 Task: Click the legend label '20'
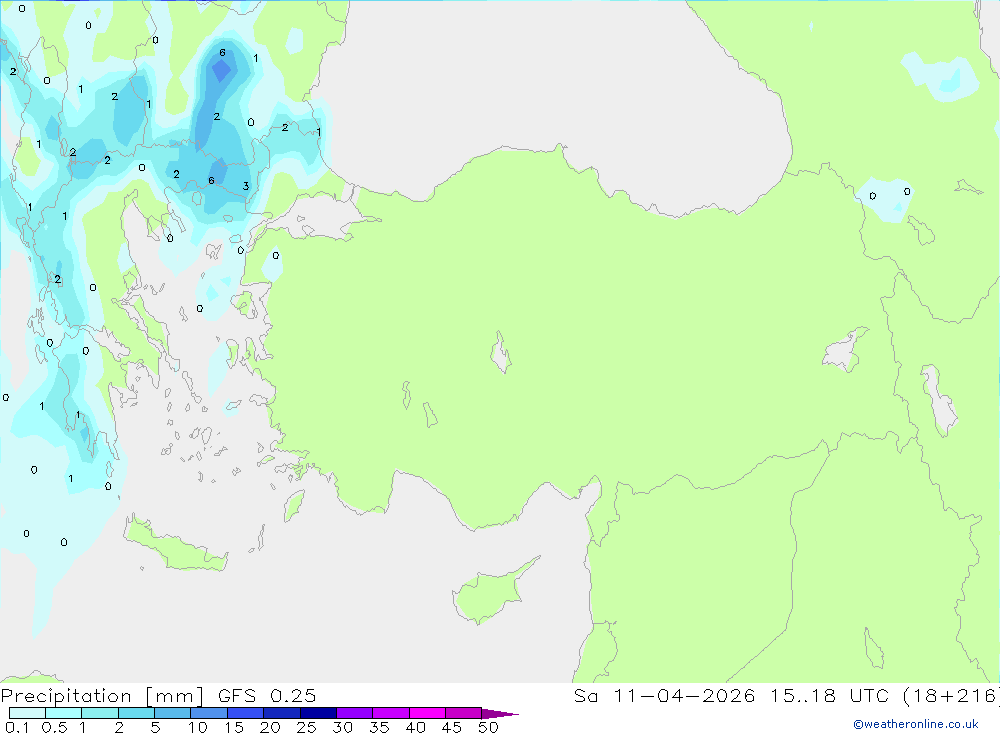(270, 727)
